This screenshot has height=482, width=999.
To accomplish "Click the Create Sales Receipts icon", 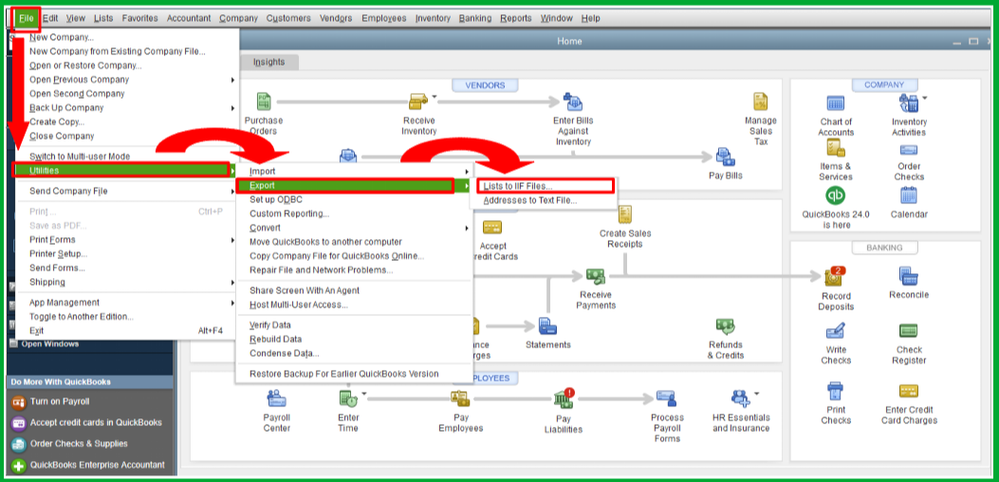I will click(625, 215).
